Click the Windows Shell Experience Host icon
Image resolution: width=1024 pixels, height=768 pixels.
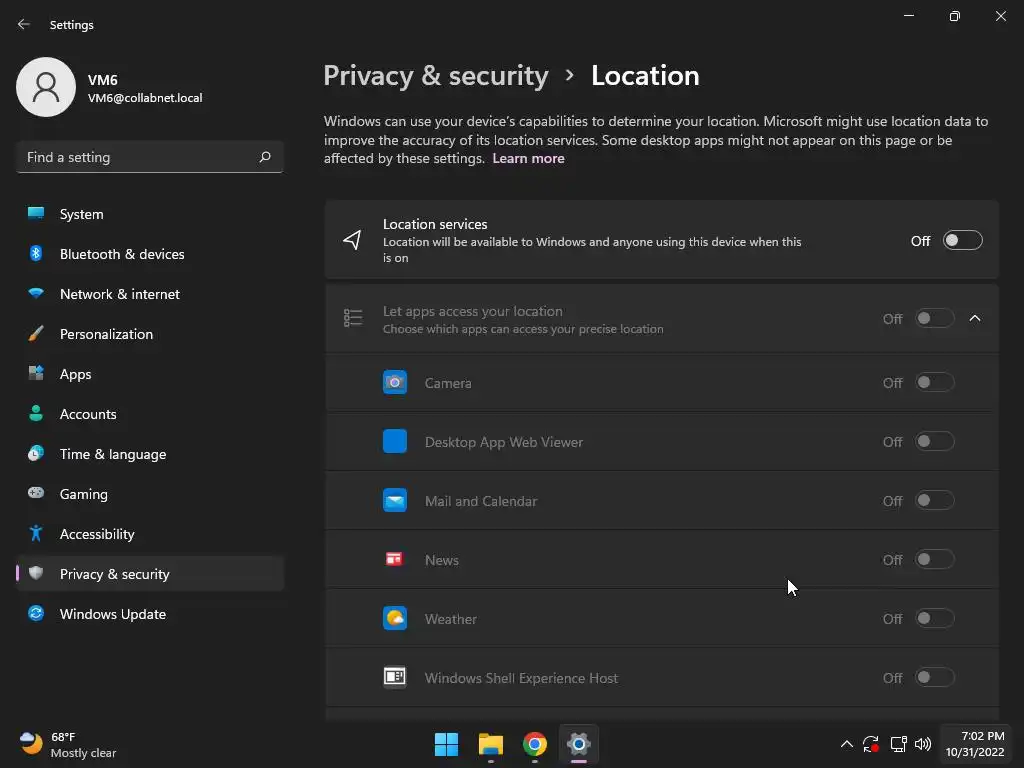pyautogui.click(x=394, y=677)
